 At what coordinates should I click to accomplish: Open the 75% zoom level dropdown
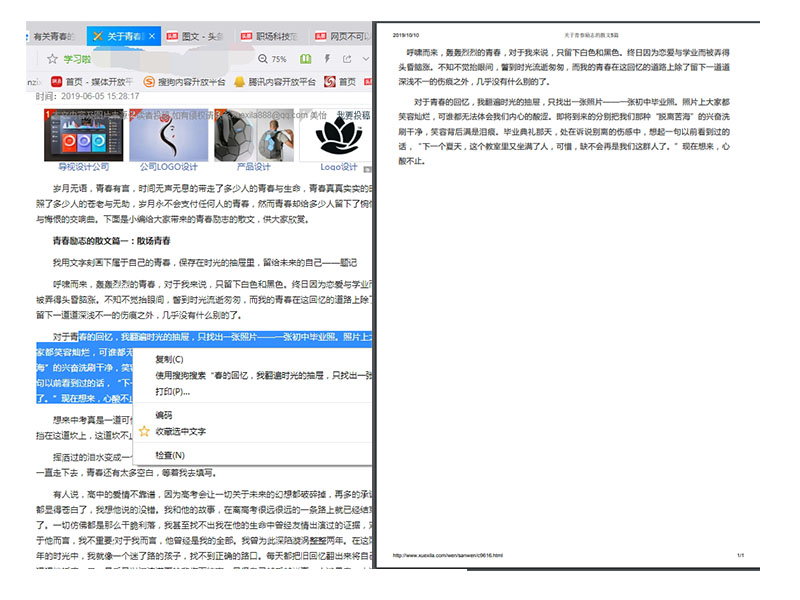tap(279, 58)
